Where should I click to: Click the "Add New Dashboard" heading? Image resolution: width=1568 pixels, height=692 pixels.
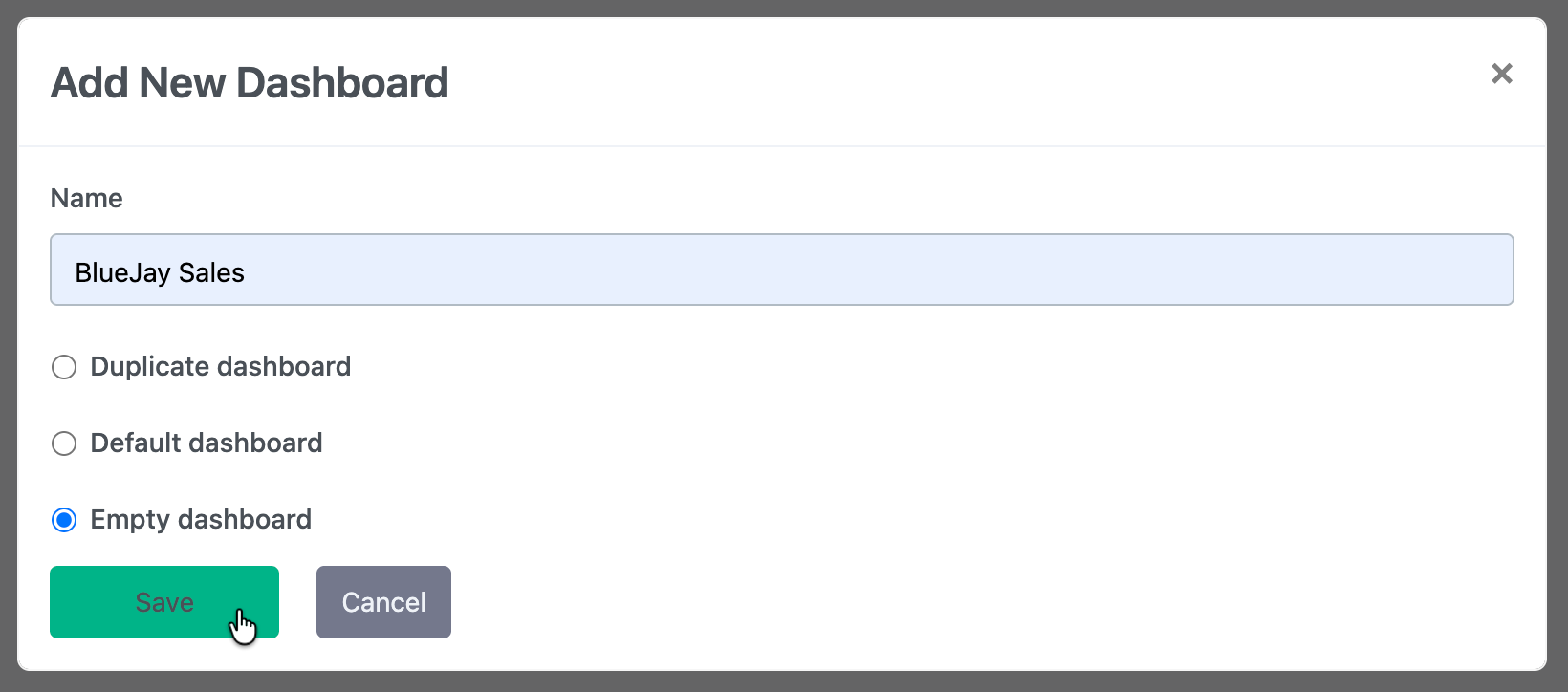tap(249, 83)
